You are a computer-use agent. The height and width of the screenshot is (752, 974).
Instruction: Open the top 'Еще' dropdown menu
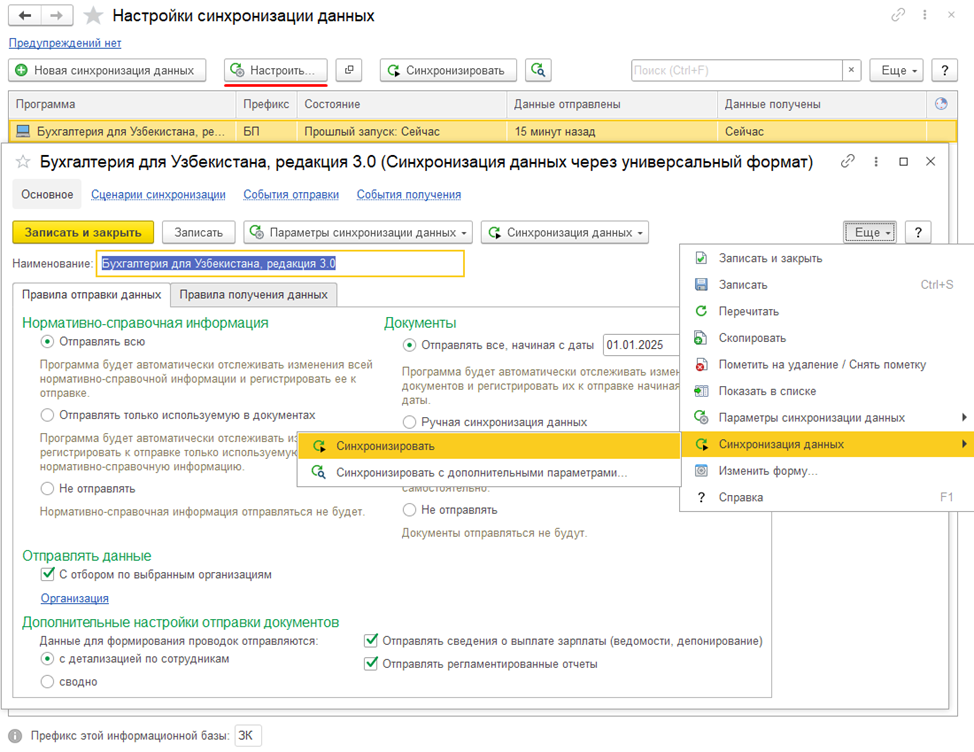coord(895,70)
